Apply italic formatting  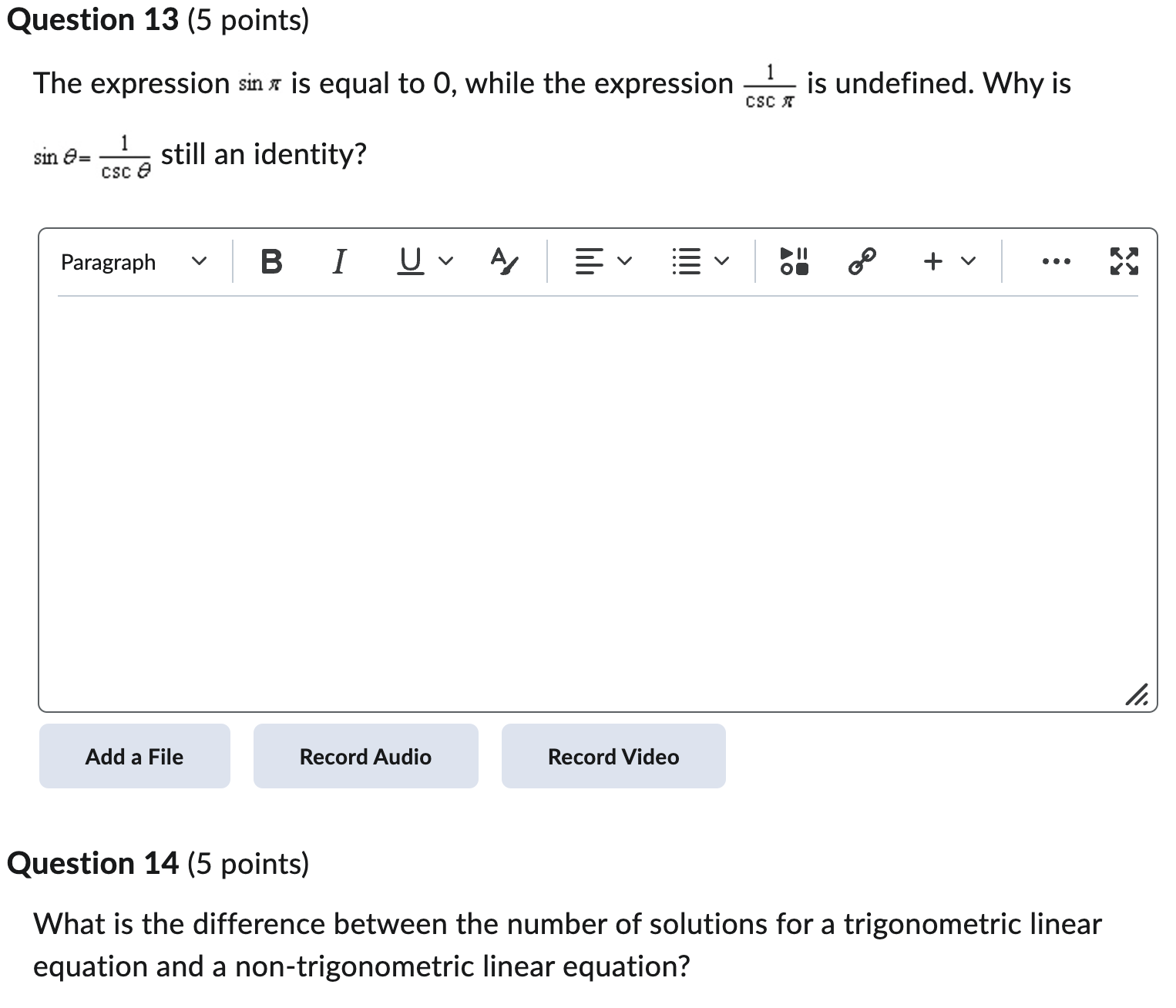[x=339, y=262]
